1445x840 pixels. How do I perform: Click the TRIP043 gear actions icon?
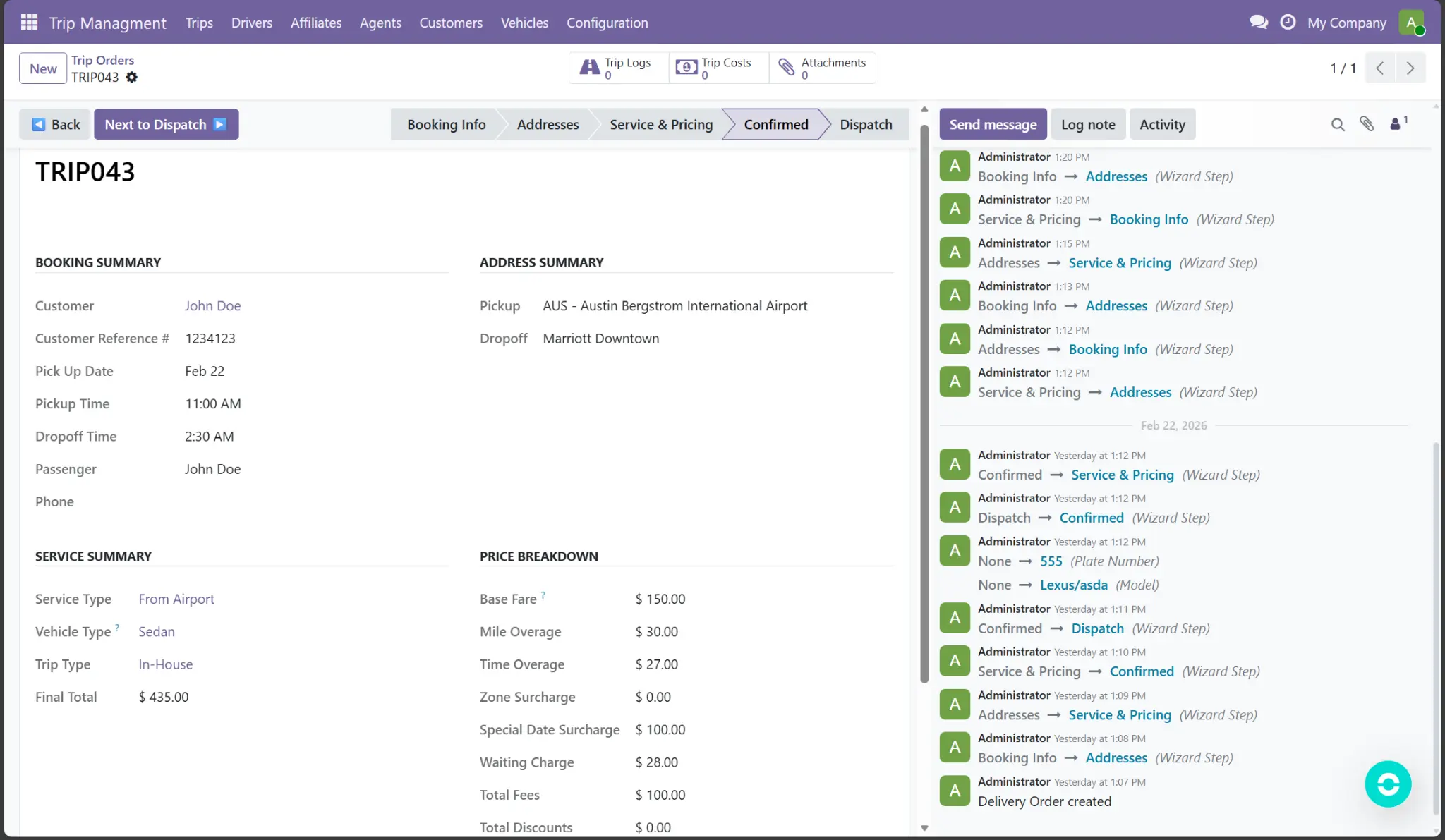point(132,78)
